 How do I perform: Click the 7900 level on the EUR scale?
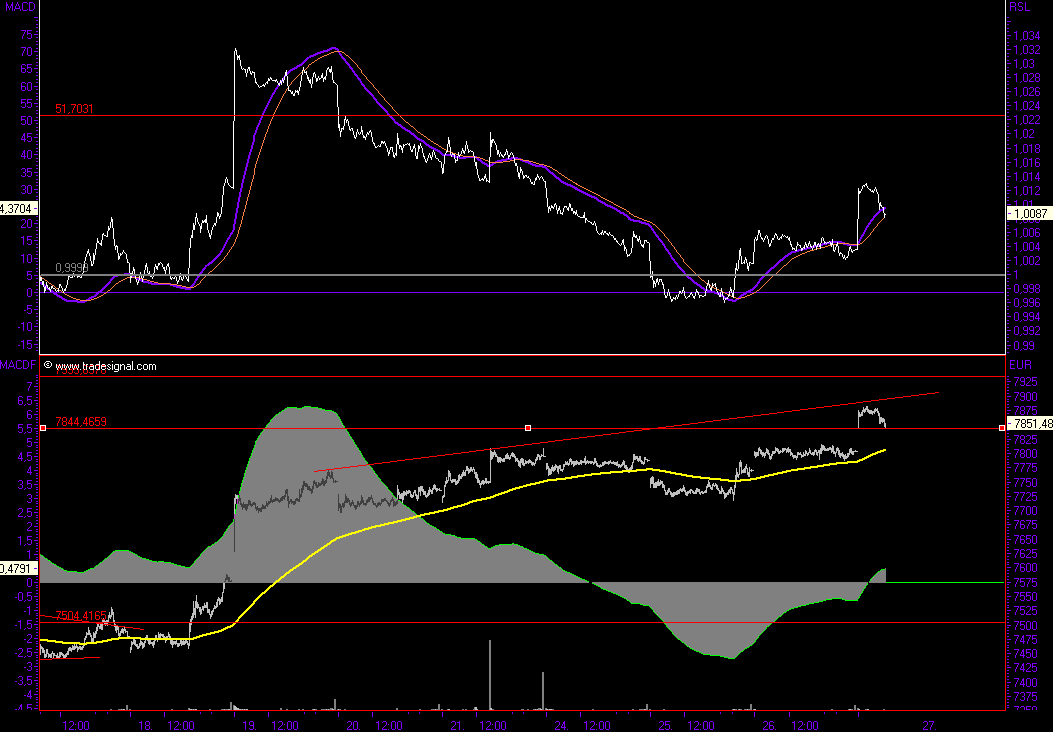click(1024, 396)
